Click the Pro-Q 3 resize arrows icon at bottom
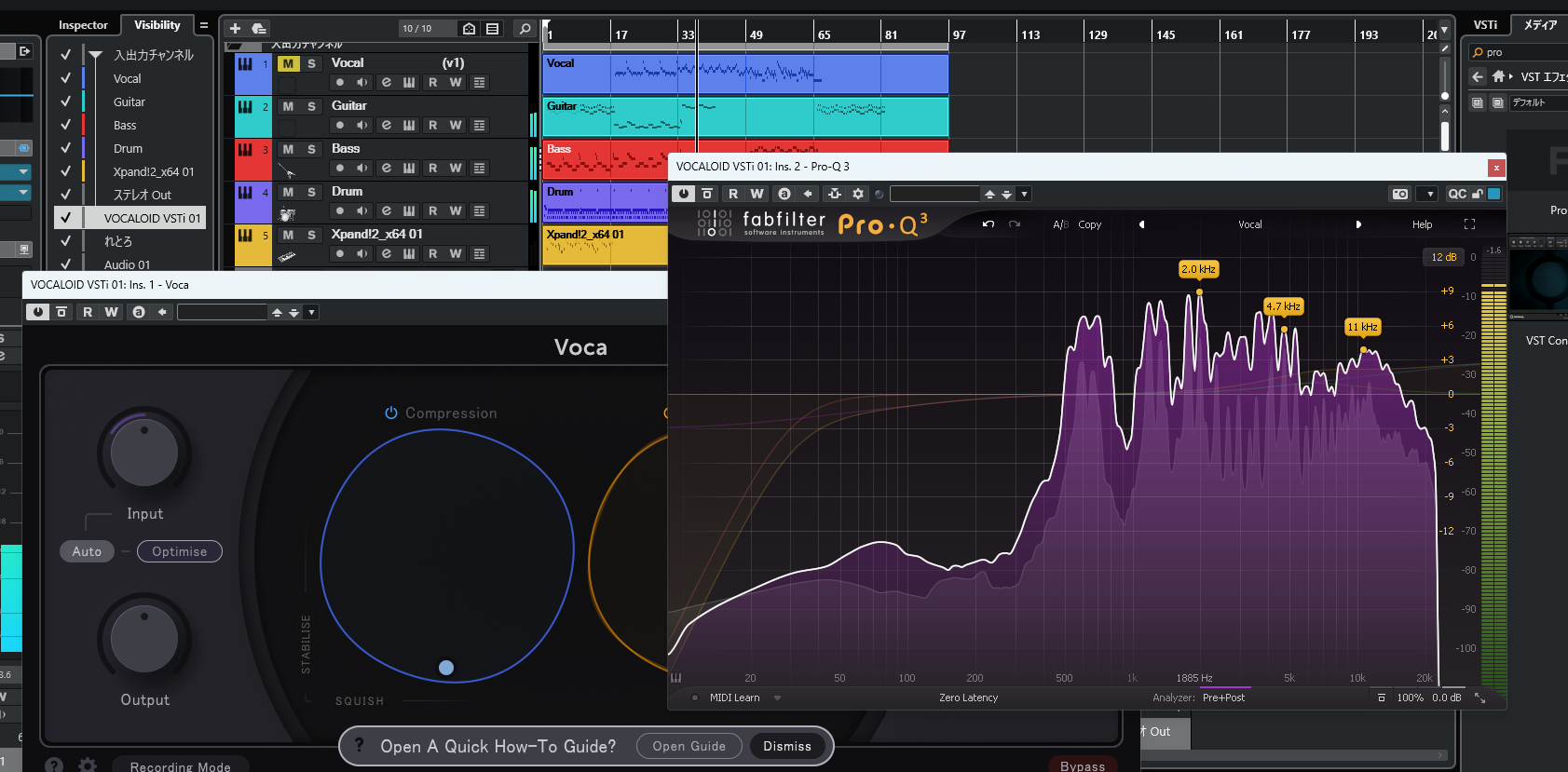Image resolution: width=1568 pixels, height=772 pixels. tap(1479, 698)
